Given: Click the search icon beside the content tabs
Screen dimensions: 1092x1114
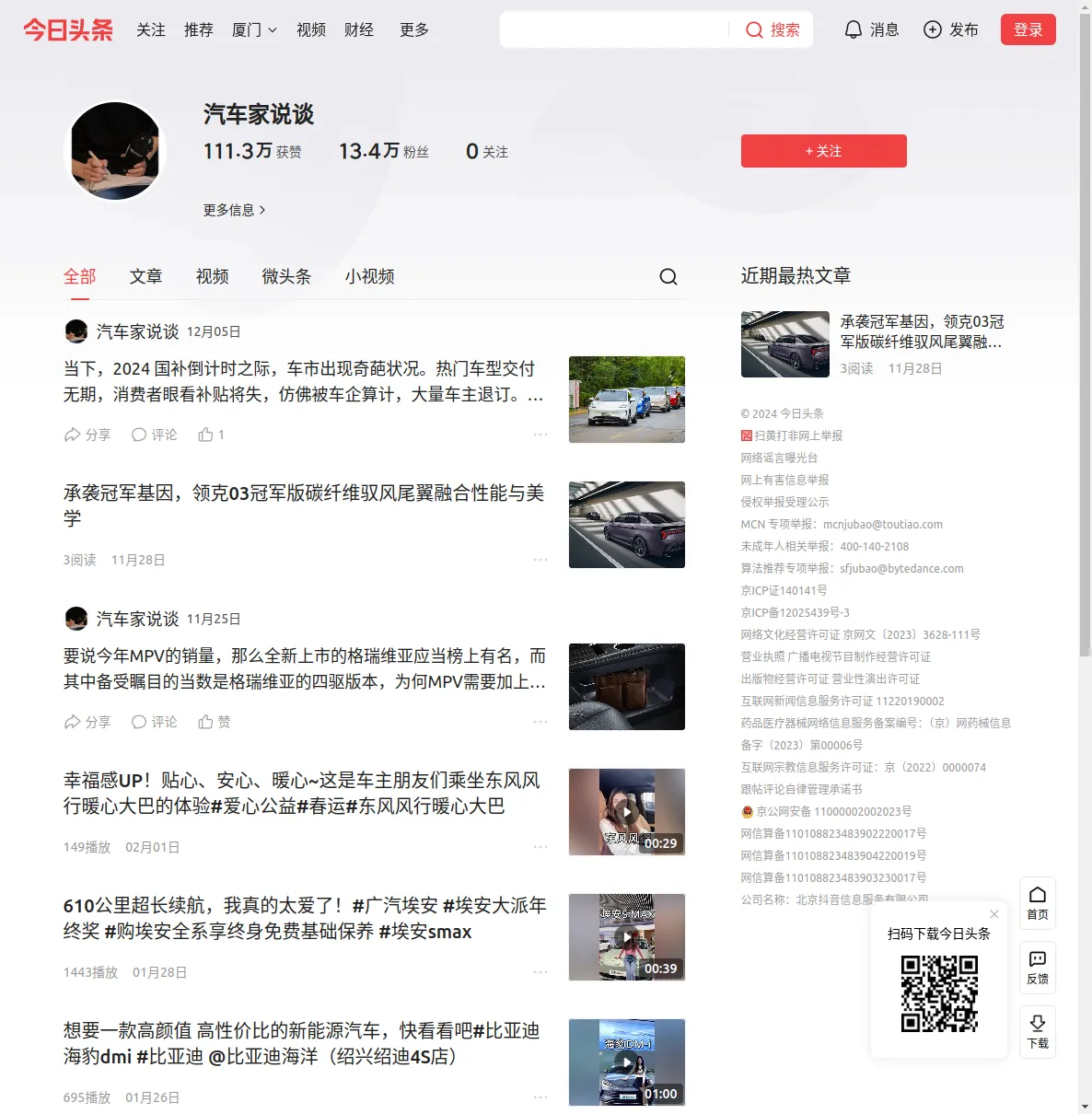Looking at the screenshot, I should [x=668, y=276].
